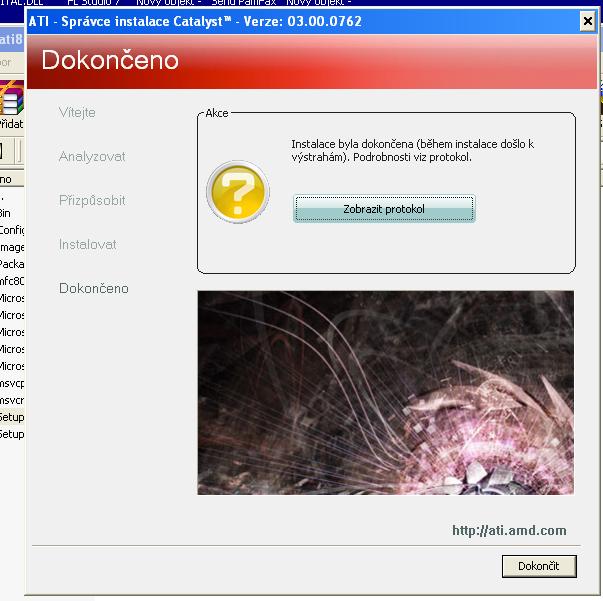Select the Analyzovat step in sidebar
Viewport: 603px width, 601px height.
pyautogui.click(x=92, y=156)
